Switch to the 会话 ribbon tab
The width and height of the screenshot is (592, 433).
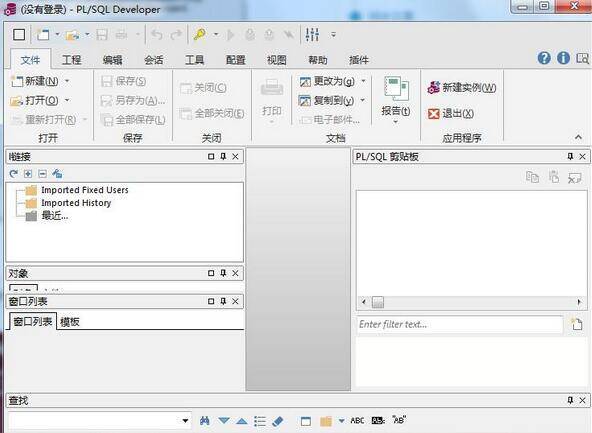[154, 60]
